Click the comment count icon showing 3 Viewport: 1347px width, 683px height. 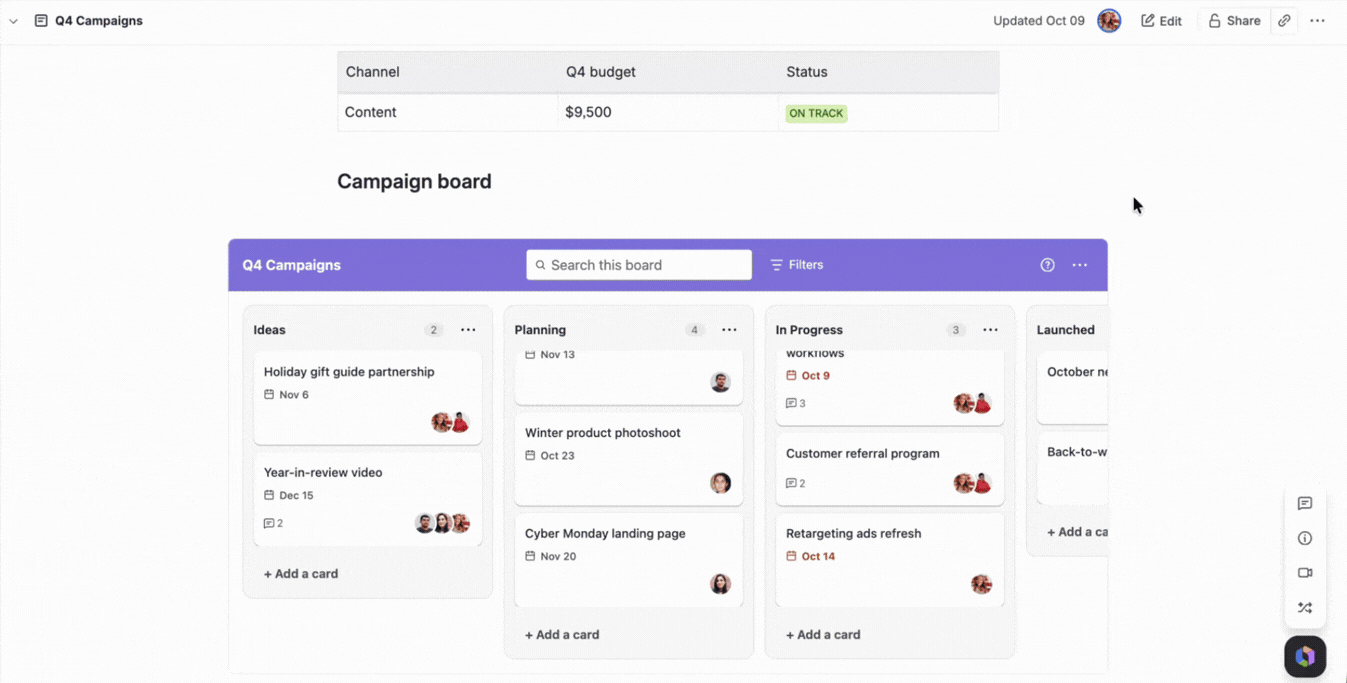(795, 403)
